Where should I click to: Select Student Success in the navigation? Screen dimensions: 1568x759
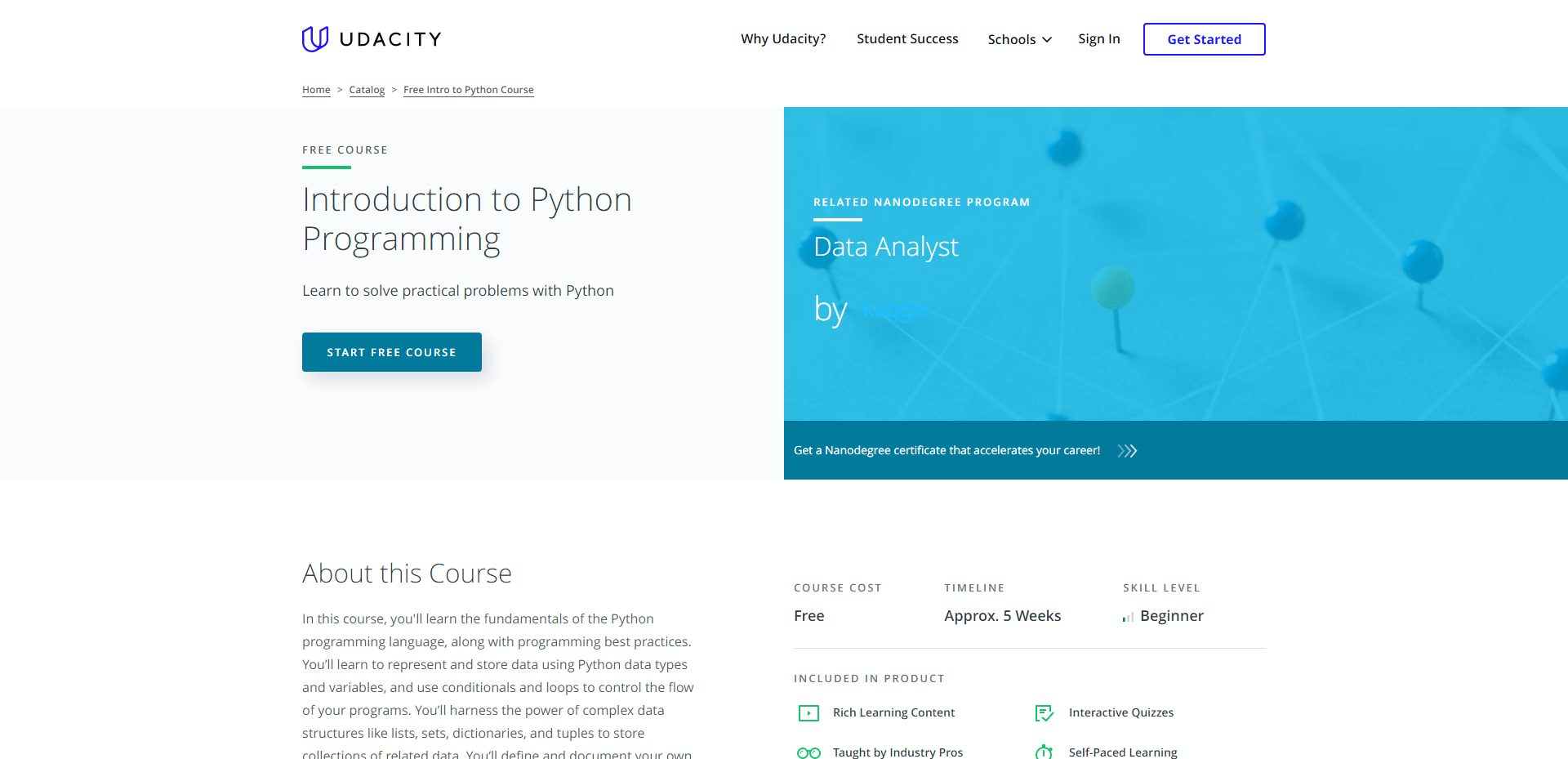coord(907,38)
